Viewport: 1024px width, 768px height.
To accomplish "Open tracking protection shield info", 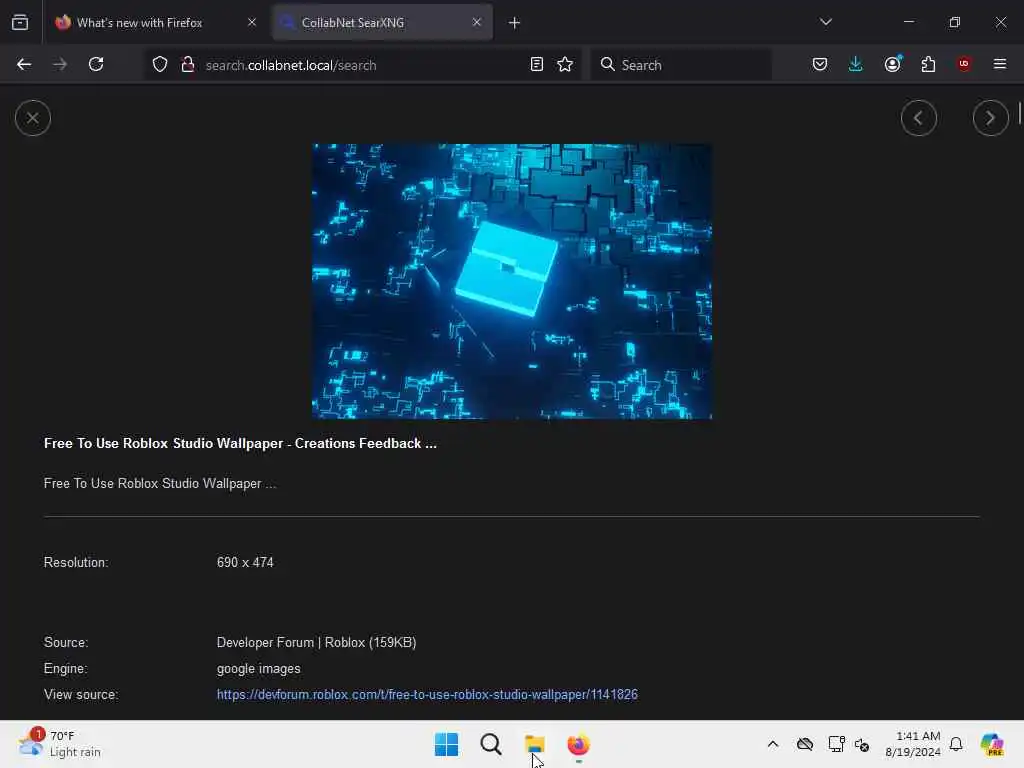I will coord(160,64).
